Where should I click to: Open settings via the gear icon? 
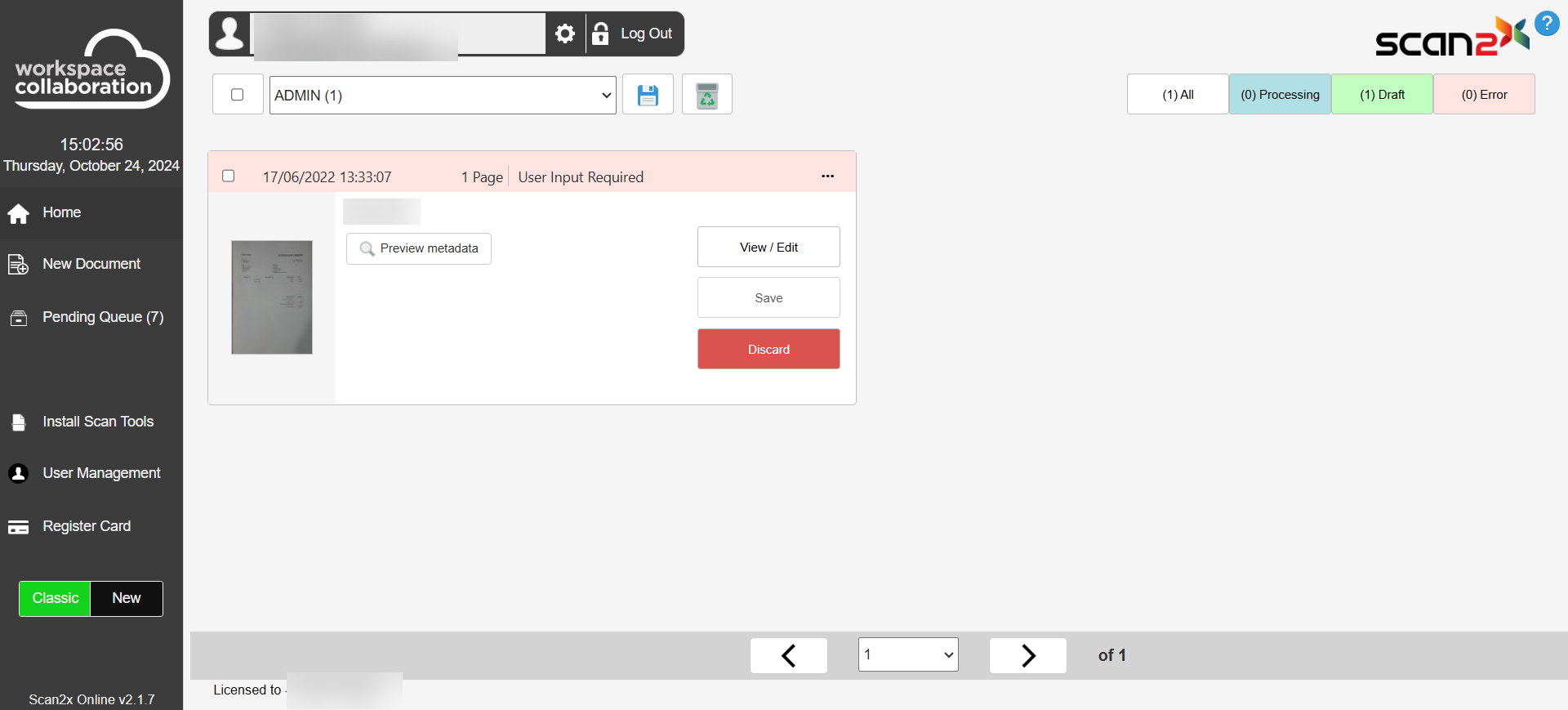[565, 33]
